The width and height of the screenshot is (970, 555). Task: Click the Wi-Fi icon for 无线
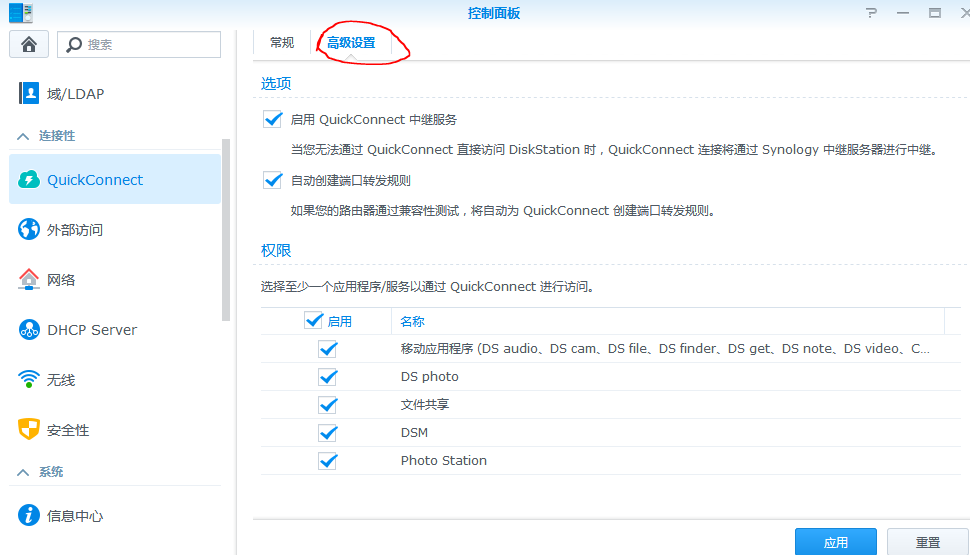(x=28, y=379)
